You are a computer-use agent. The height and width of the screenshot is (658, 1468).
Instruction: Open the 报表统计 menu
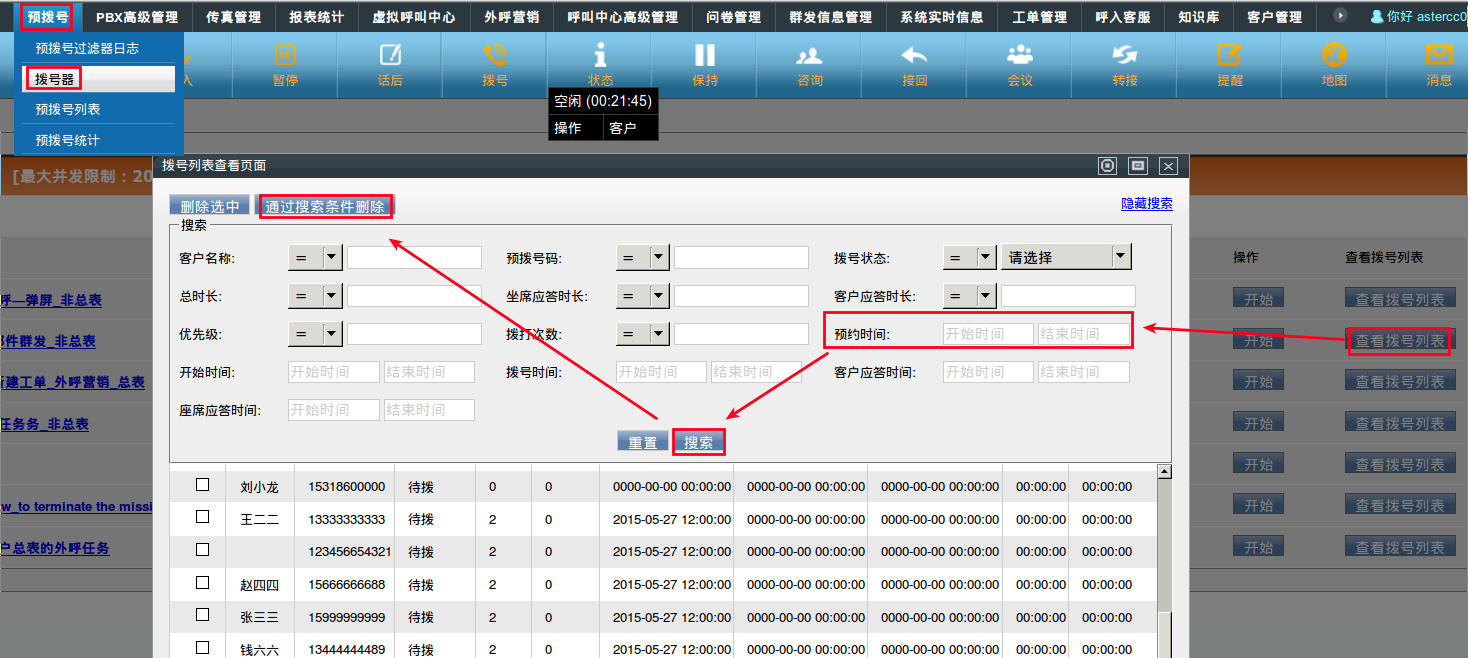click(316, 17)
